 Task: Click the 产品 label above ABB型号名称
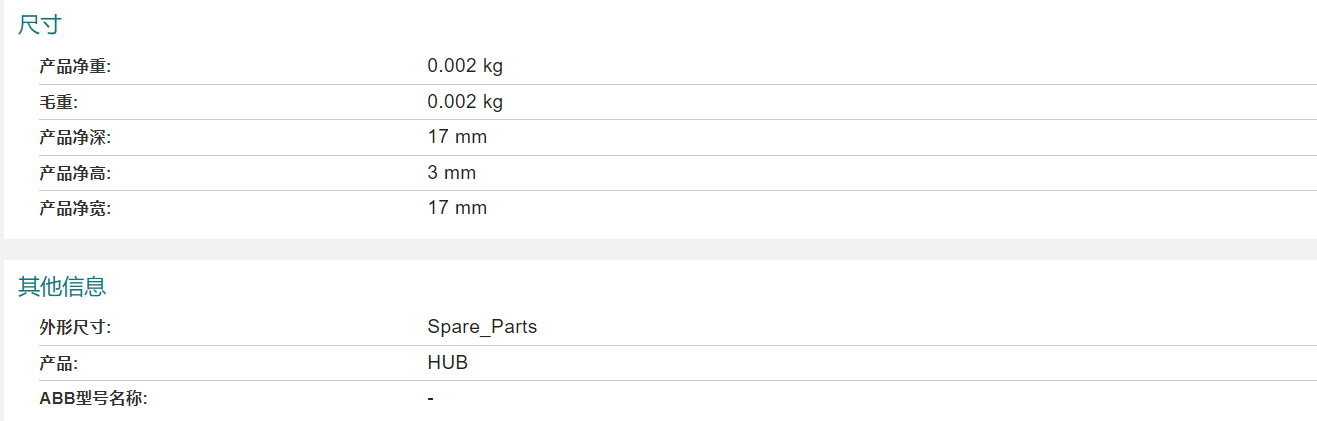click(x=59, y=363)
